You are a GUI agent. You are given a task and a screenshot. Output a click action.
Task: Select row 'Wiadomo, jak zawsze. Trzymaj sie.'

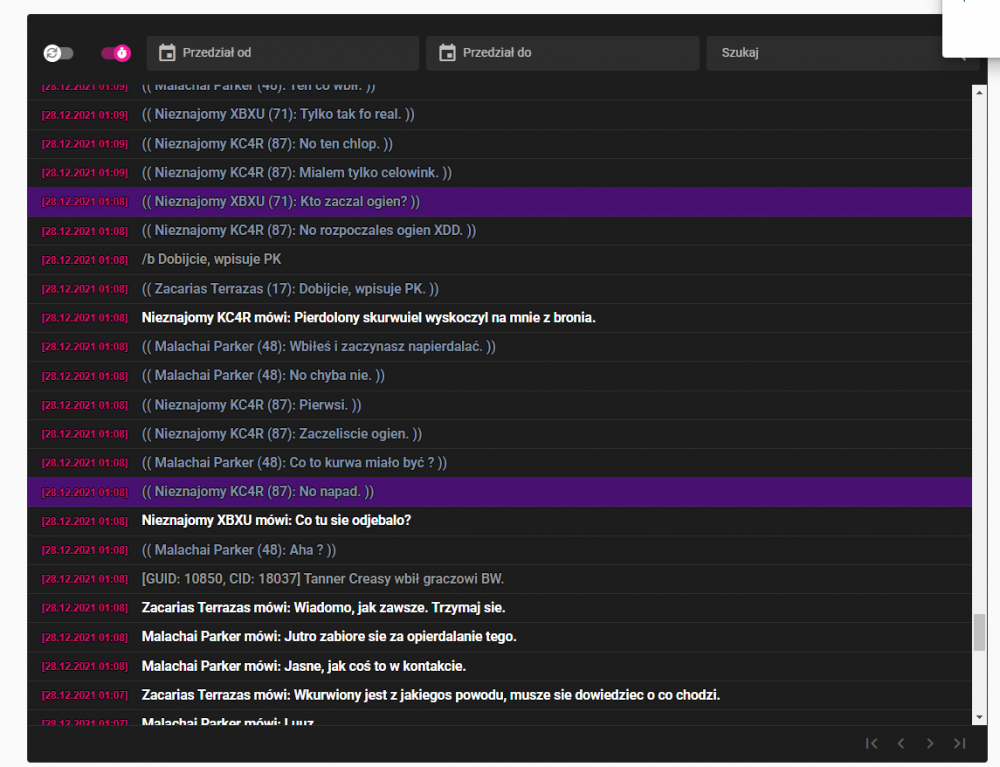(499, 608)
